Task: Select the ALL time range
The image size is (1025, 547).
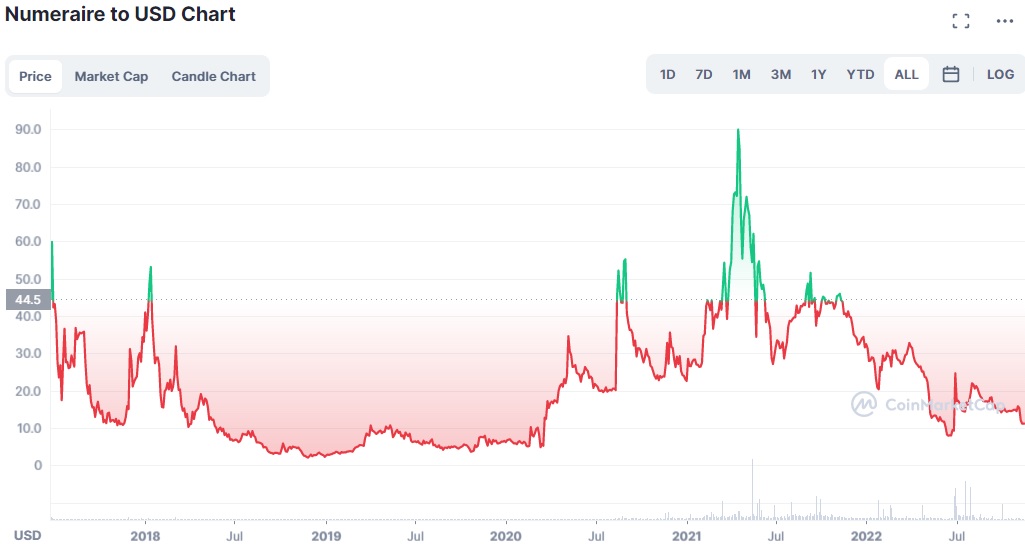Action: pos(907,75)
